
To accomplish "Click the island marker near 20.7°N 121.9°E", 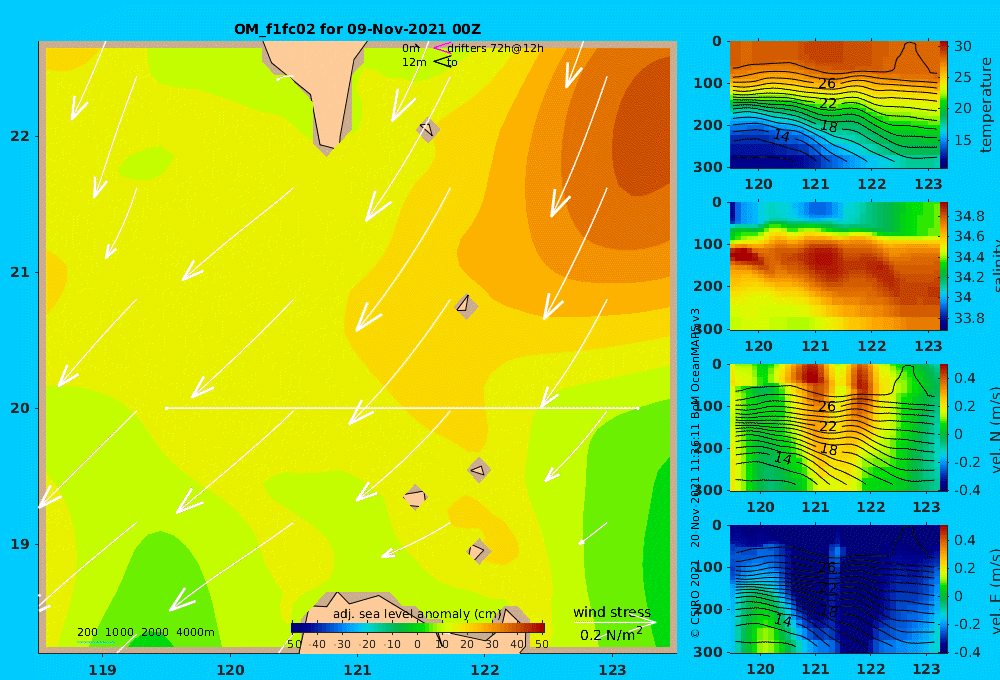I will tap(466, 306).
